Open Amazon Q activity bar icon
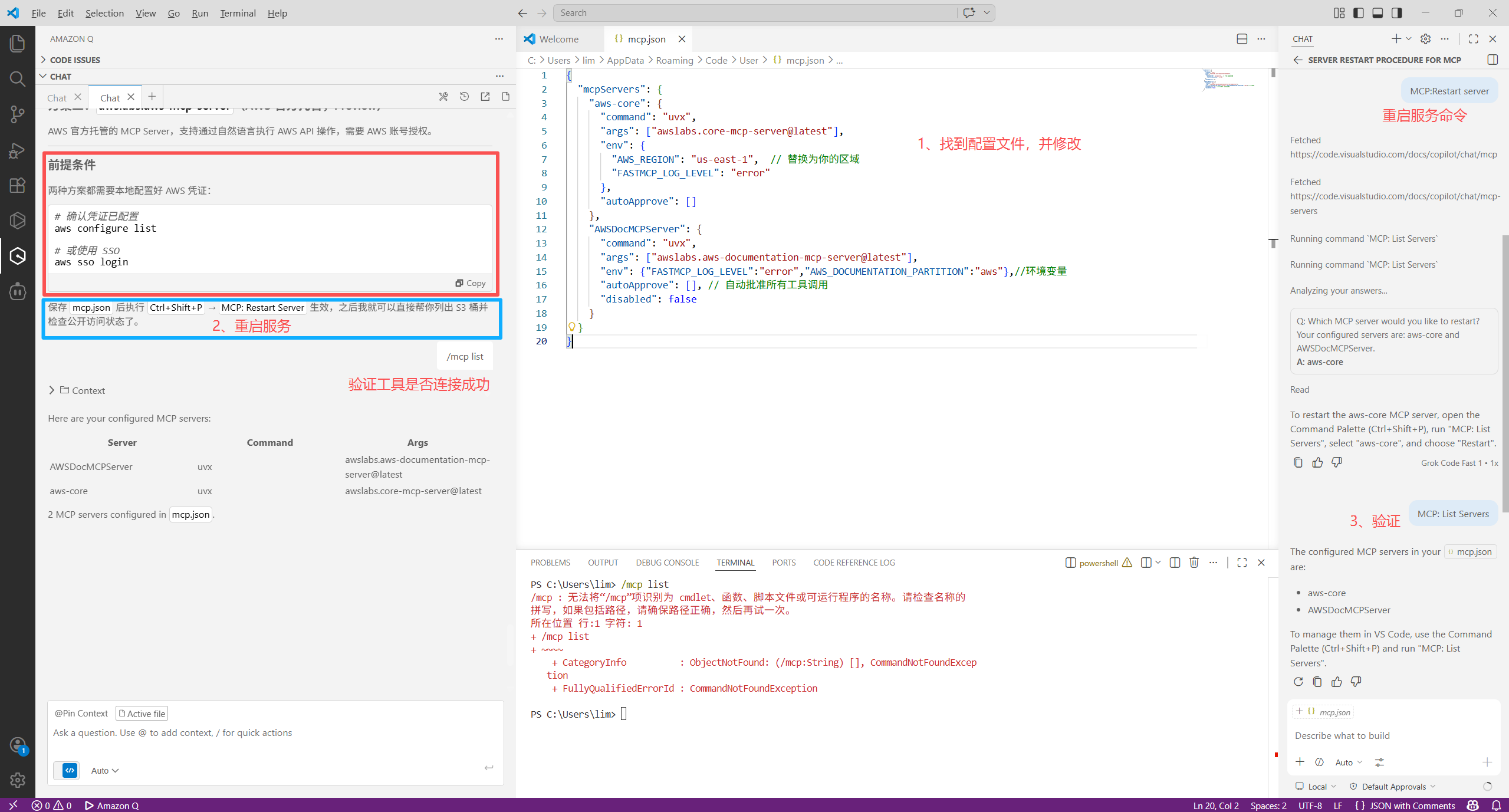This screenshot has height=812, width=1509. tap(17, 255)
